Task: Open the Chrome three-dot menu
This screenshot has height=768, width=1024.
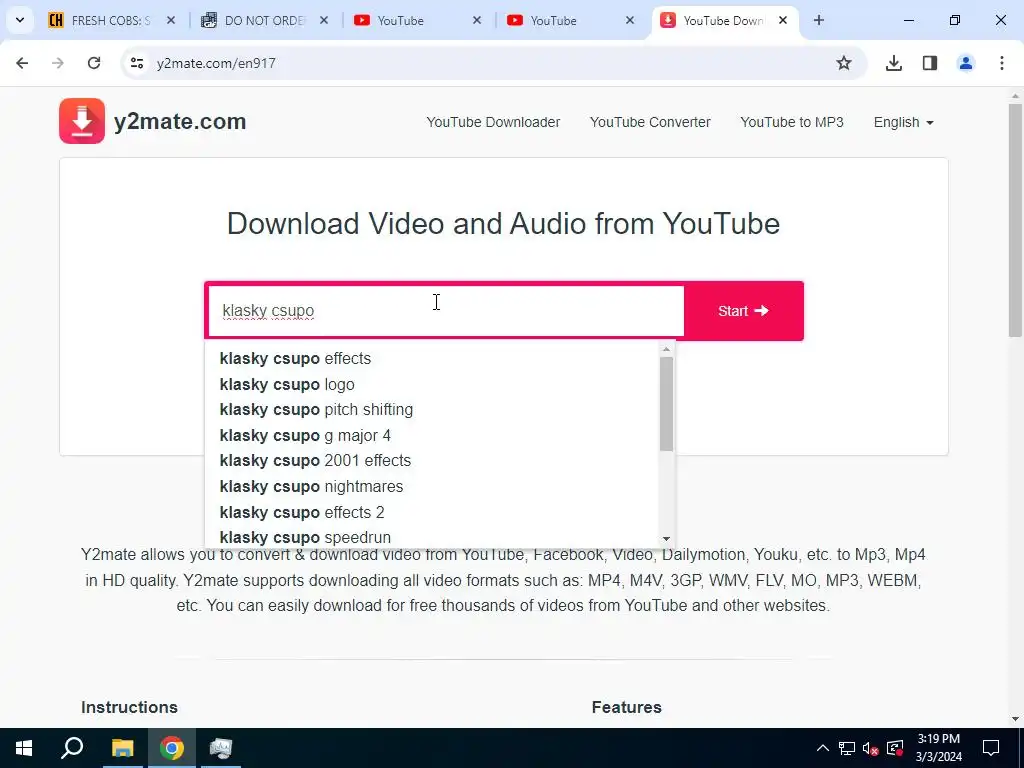Action: click(x=1002, y=63)
